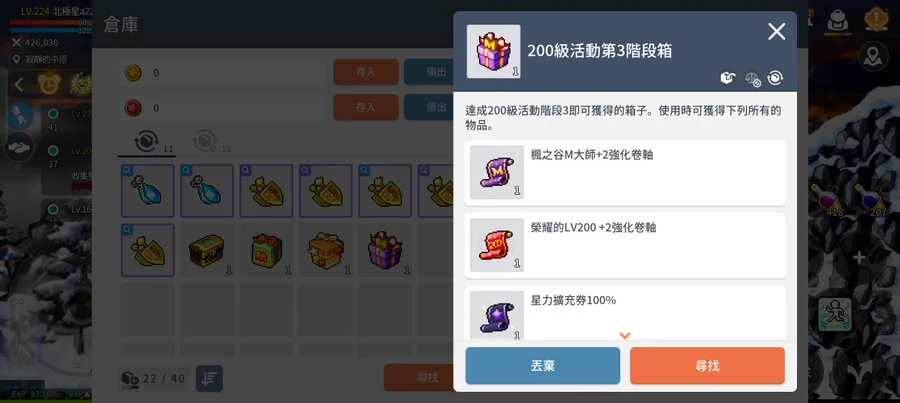Click 存入 deposit button for red mesos

pyautogui.click(x=366, y=107)
